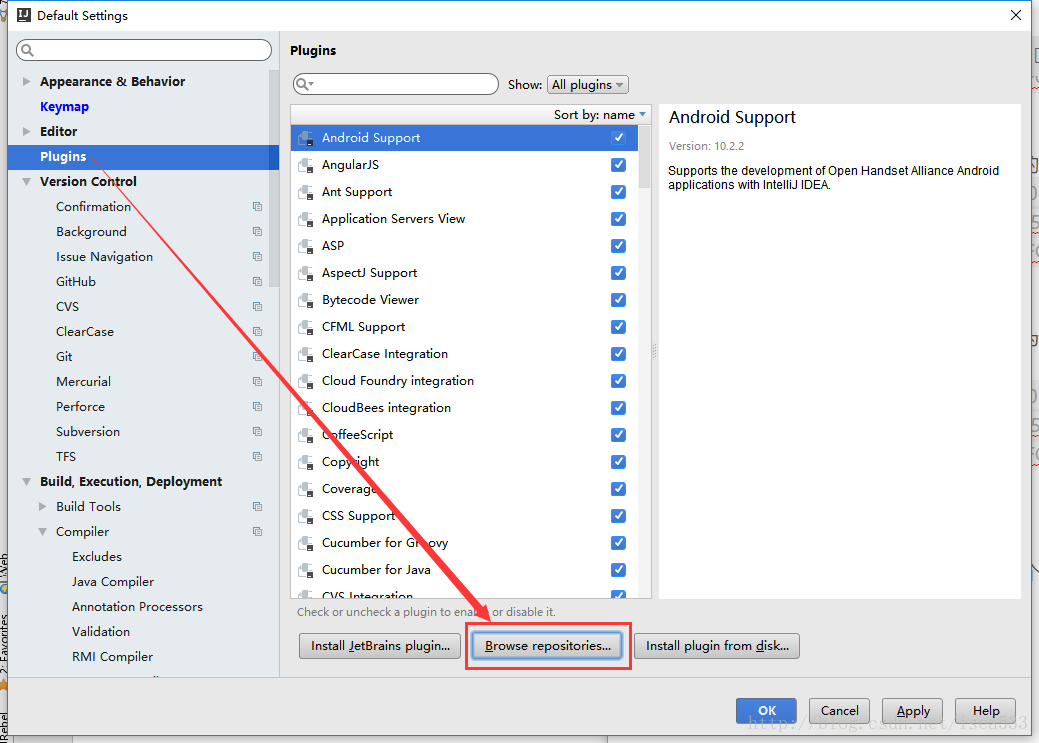Uncheck the Android Support plugin checkbox
Screen dimensions: 1039x743
[x=618, y=137]
